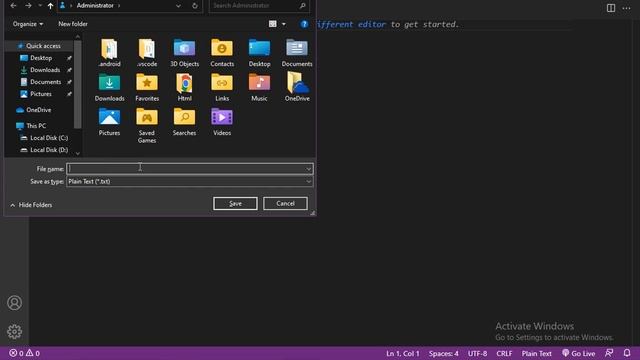Click the dialog help question mark icon
640x360 pixels.
coord(304,24)
